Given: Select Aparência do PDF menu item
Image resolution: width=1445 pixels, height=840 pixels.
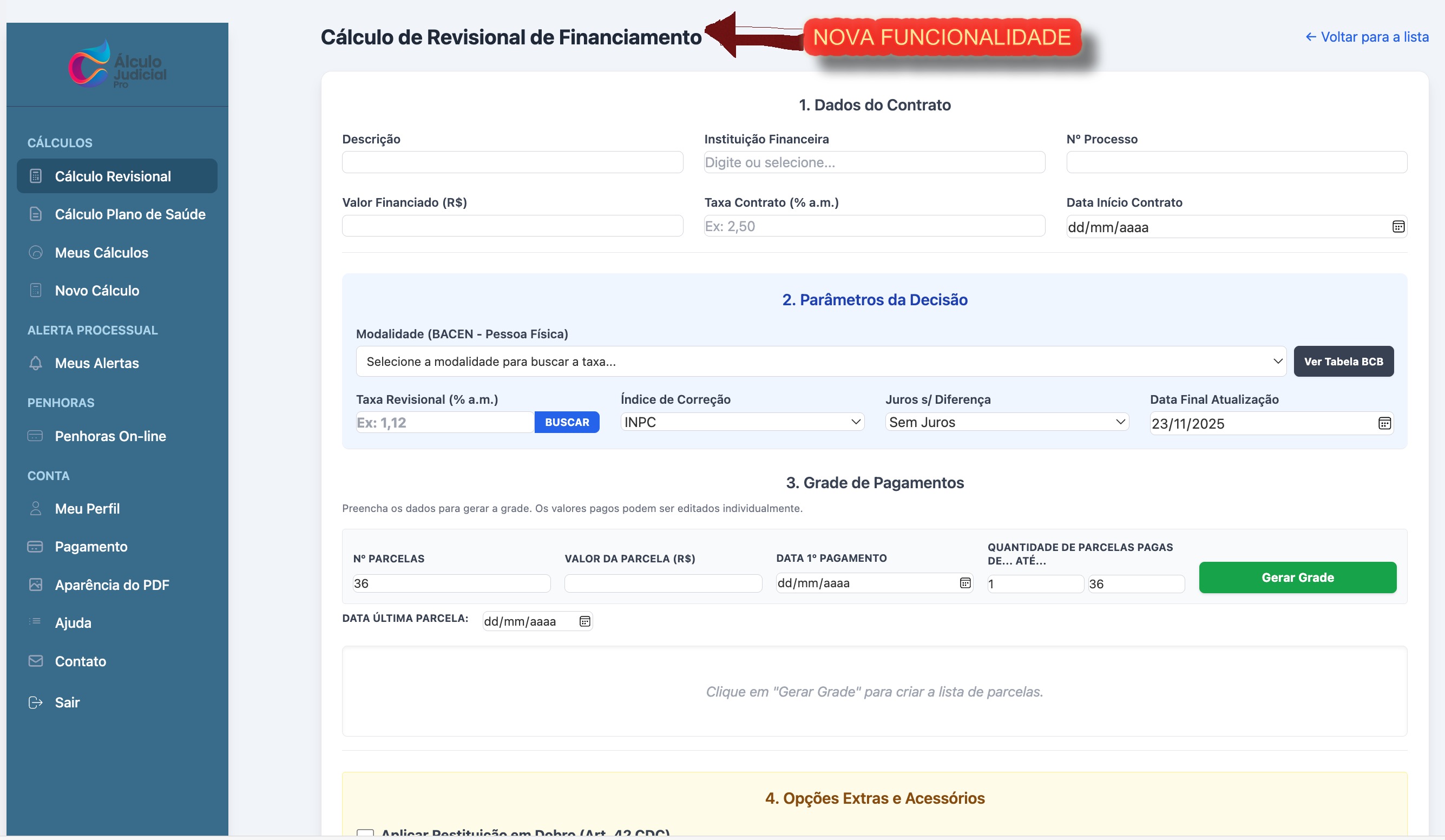Looking at the screenshot, I should [x=112, y=585].
